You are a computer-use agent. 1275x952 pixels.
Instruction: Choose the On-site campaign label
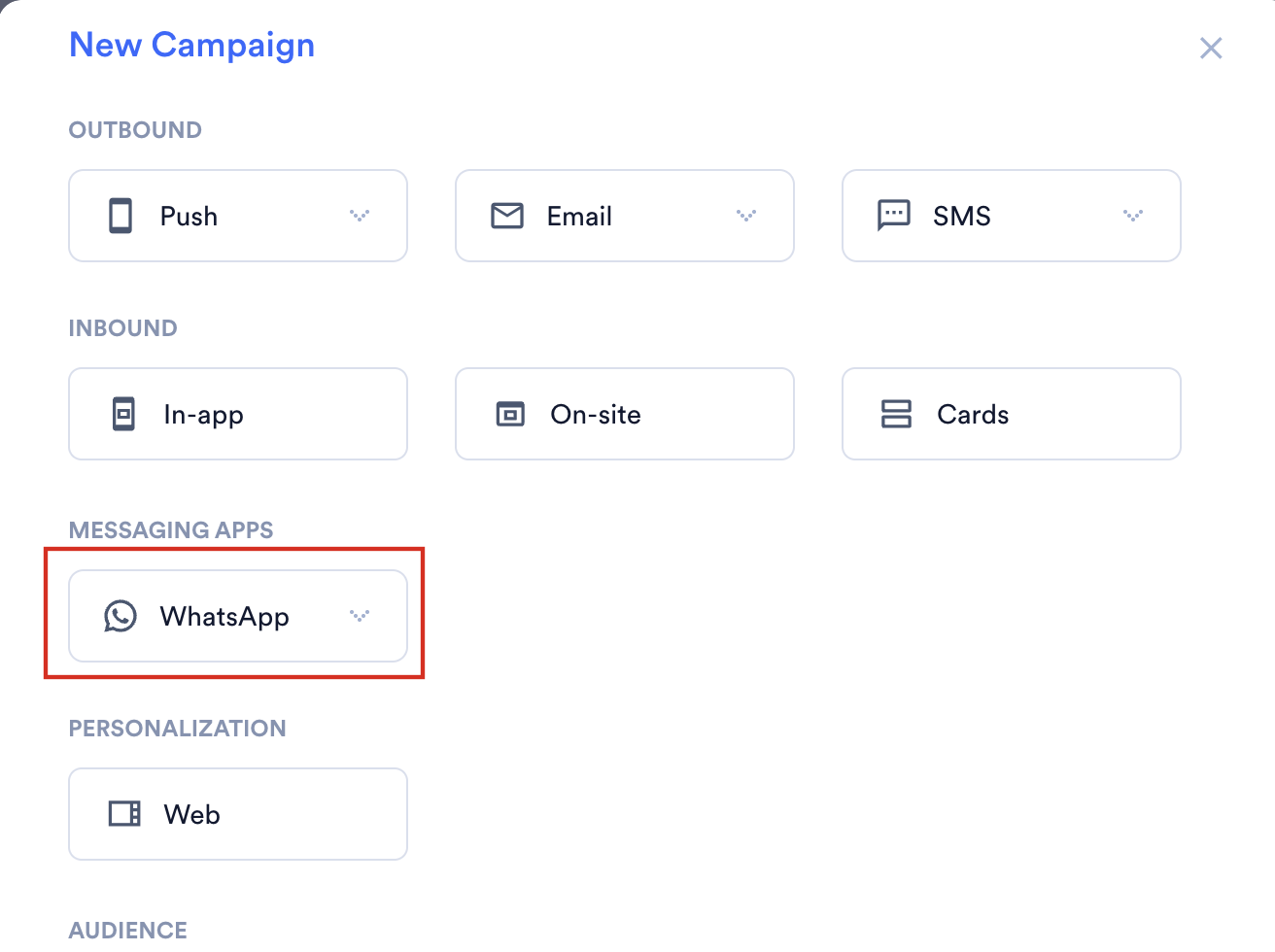point(596,414)
